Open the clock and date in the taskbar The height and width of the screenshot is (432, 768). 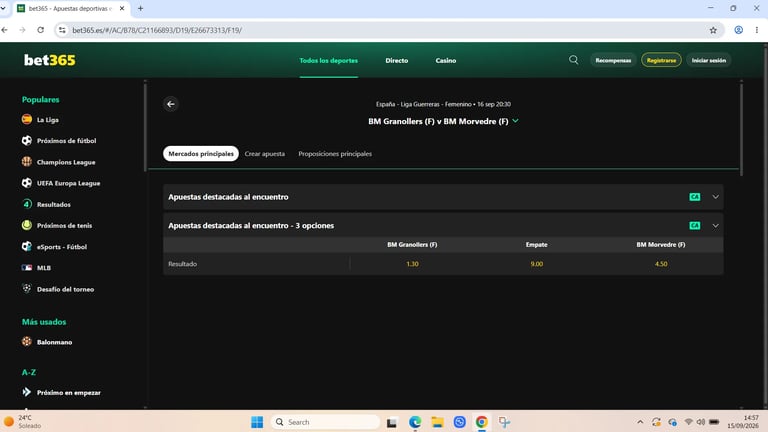tap(744, 422)
